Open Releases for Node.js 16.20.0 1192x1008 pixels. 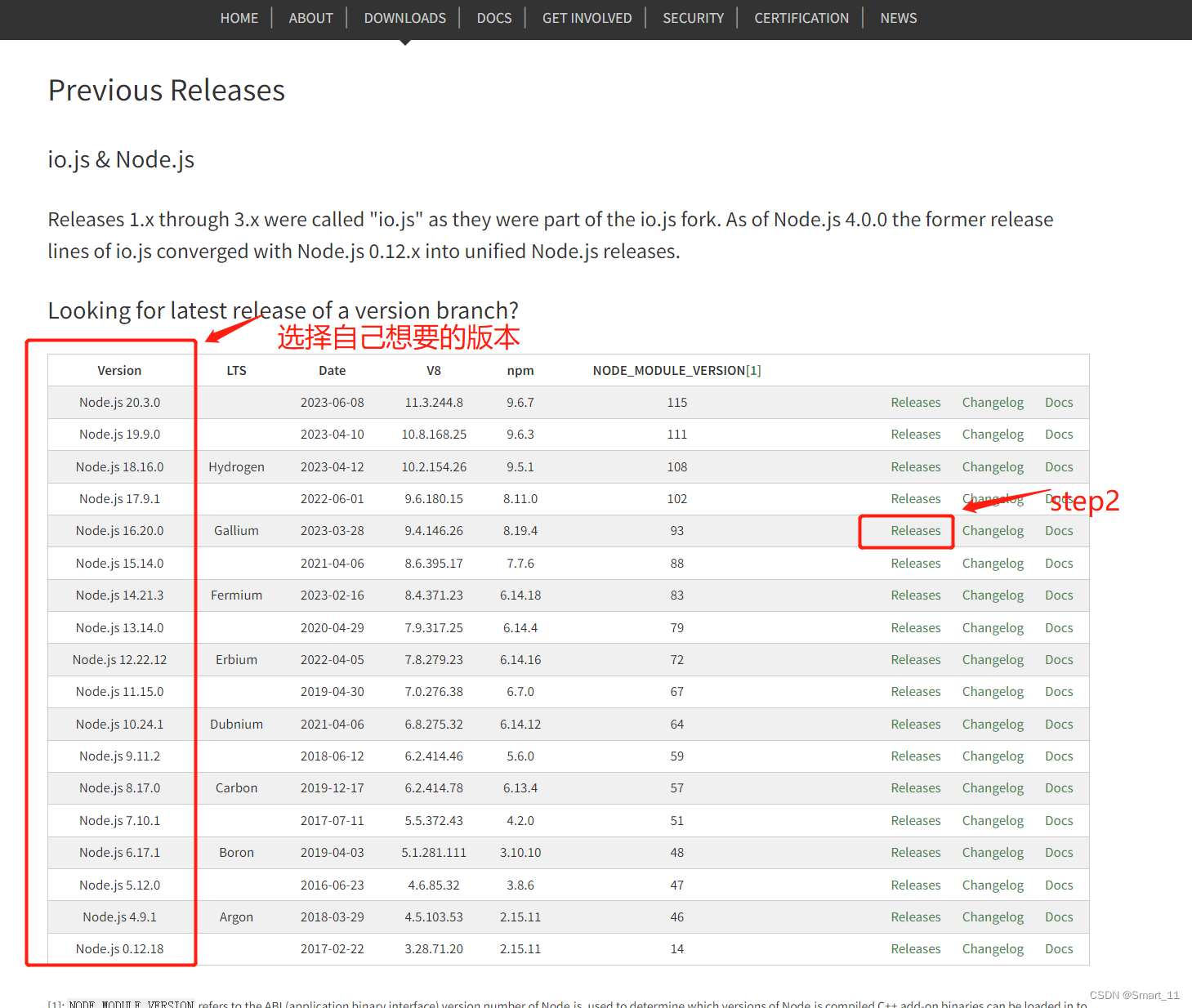click(x=915, y=530)
